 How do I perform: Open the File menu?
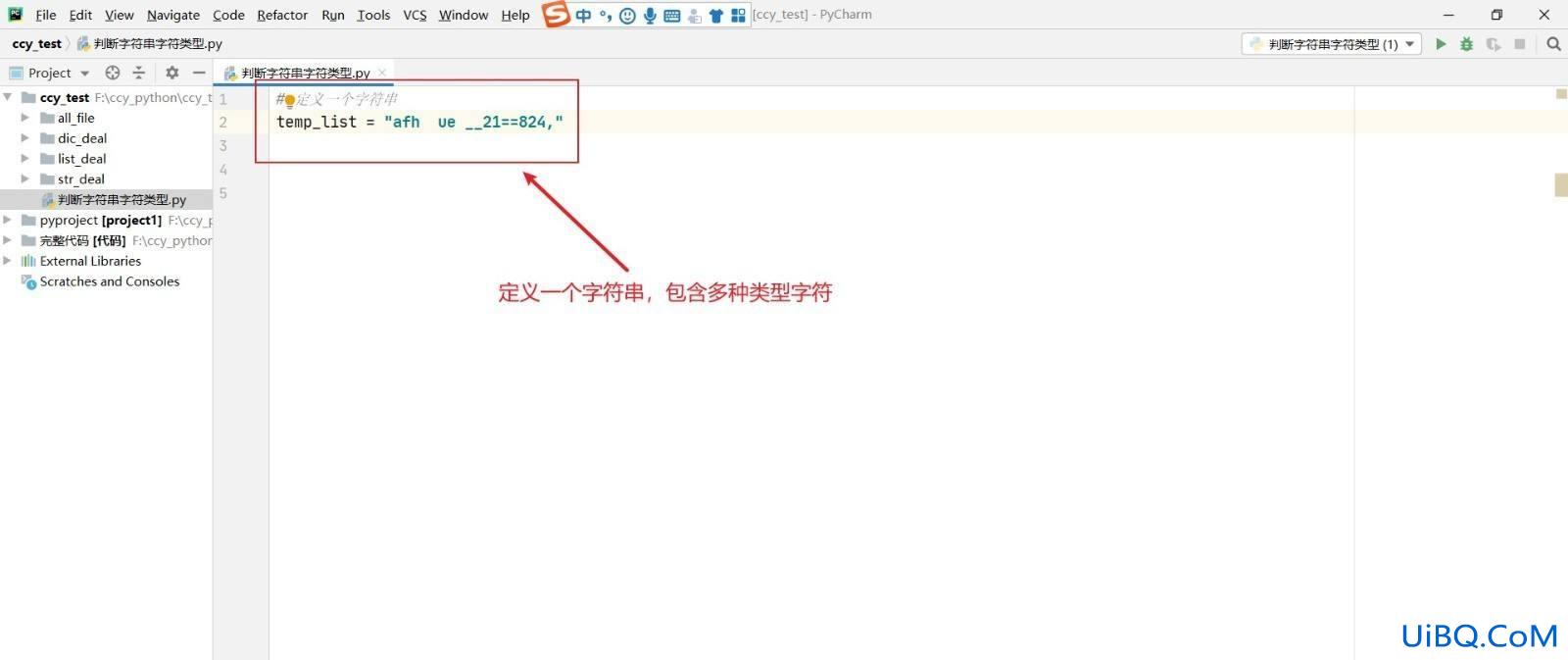[x=46, y=15]
